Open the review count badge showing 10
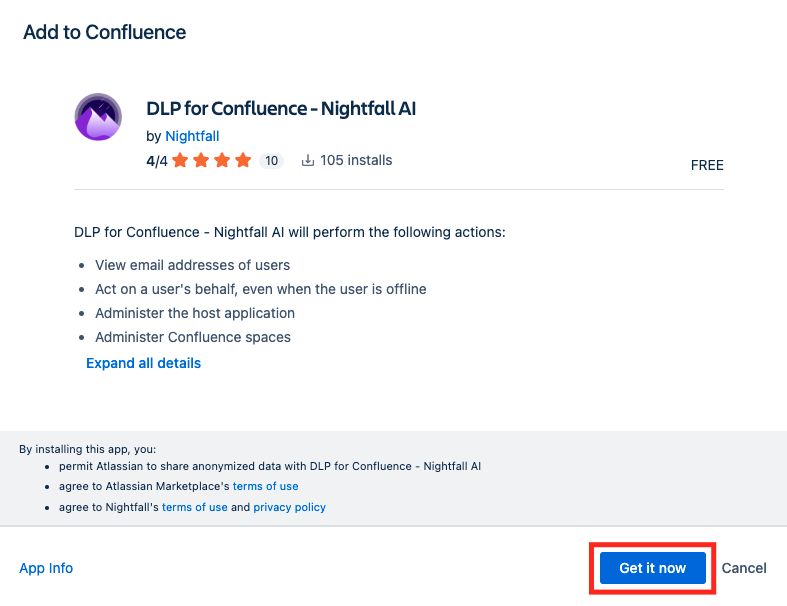The height and width of the screenshot is (606, 787). click(x=271, y=161)
